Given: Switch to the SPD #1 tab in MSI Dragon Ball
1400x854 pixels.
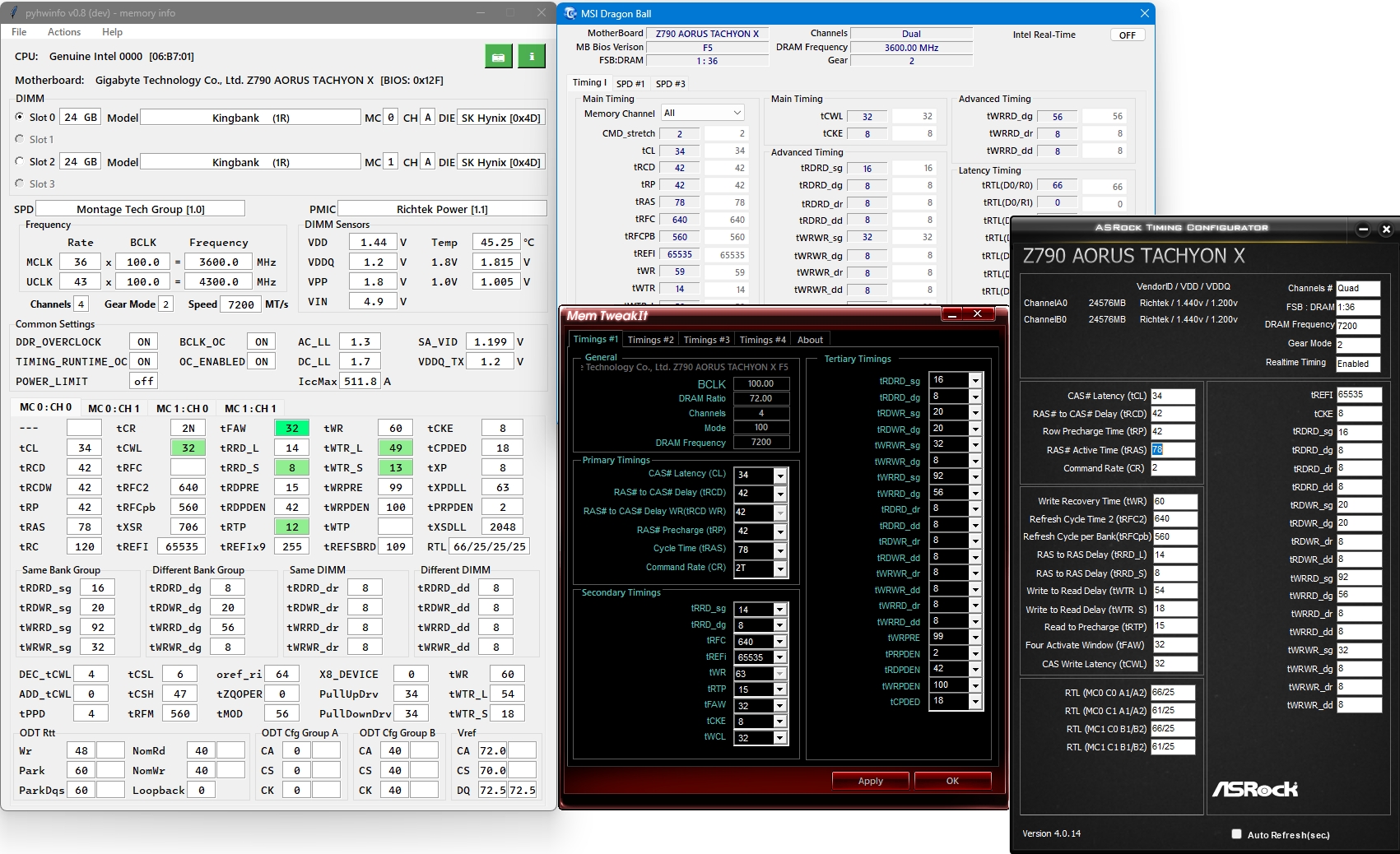Looking at the screenshot, I should tap(630, 84).
